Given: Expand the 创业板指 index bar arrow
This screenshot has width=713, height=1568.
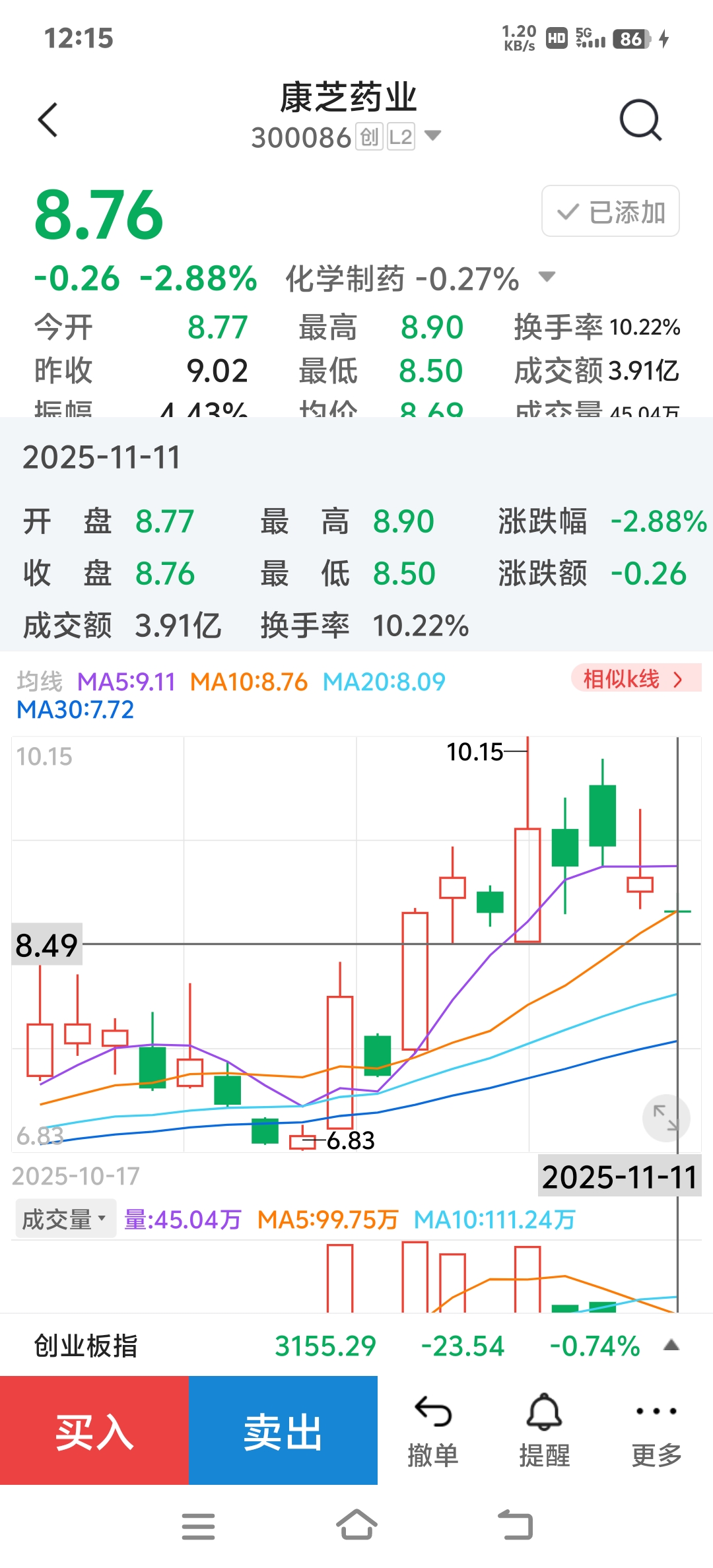Looking at the screenshot, I should [671, 1346].
